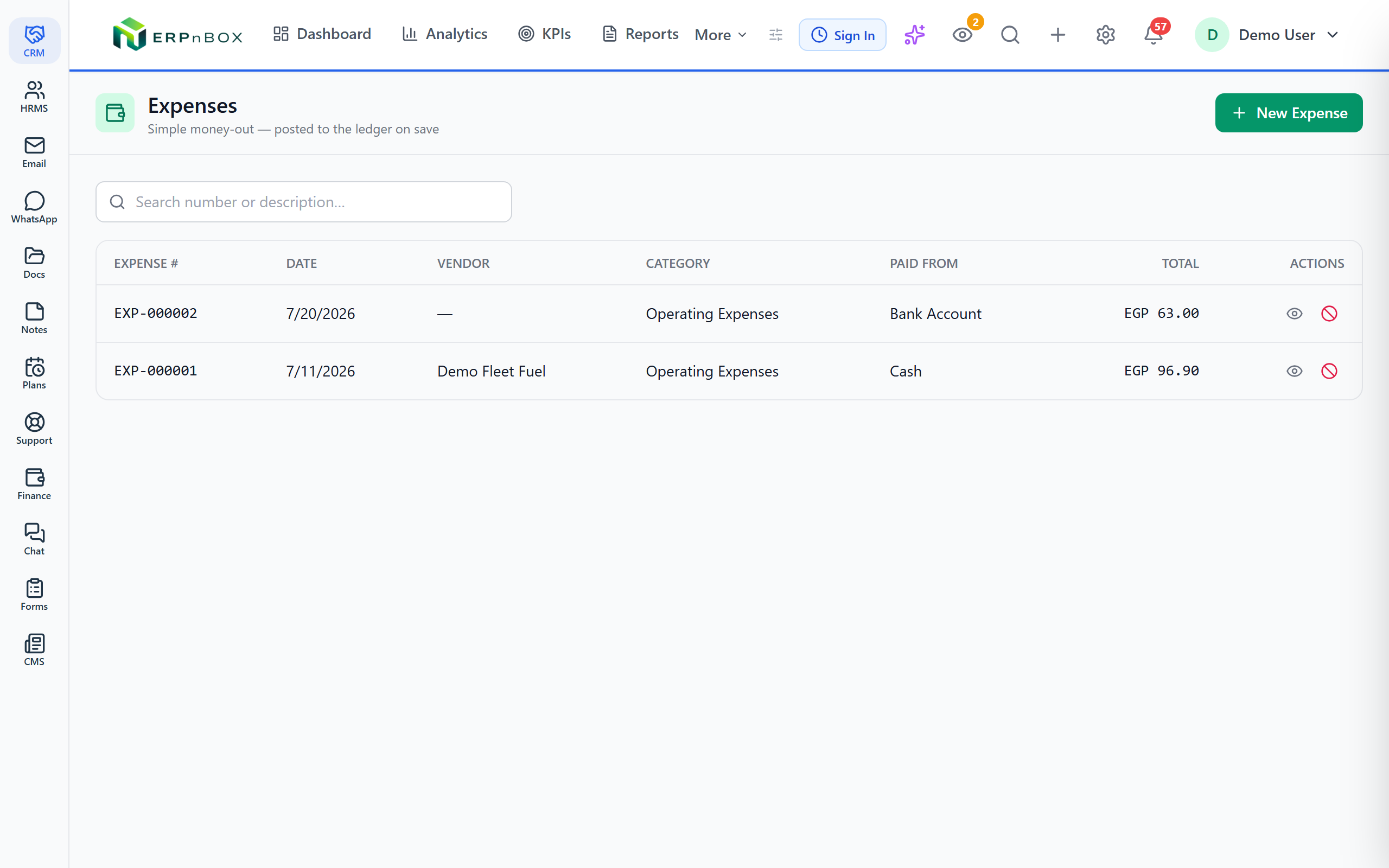Click expense number EXP-000002
The height and width of the screenshot is (868, 1389).
click(x=156, y=314)
